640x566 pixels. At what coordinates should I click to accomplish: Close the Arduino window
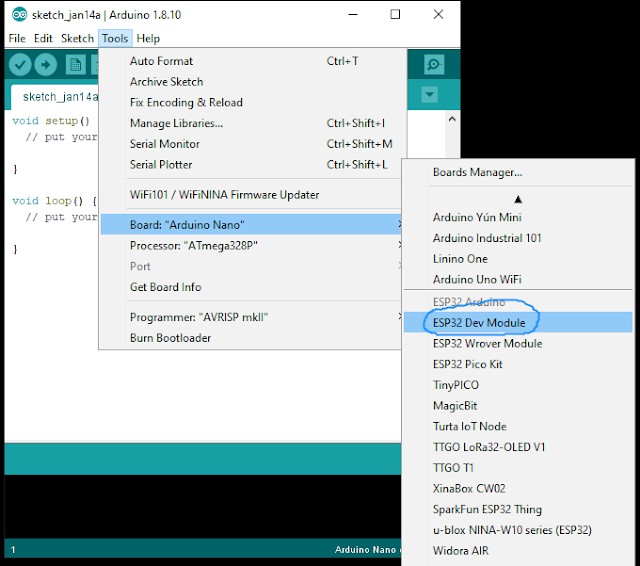pos(438,15)
